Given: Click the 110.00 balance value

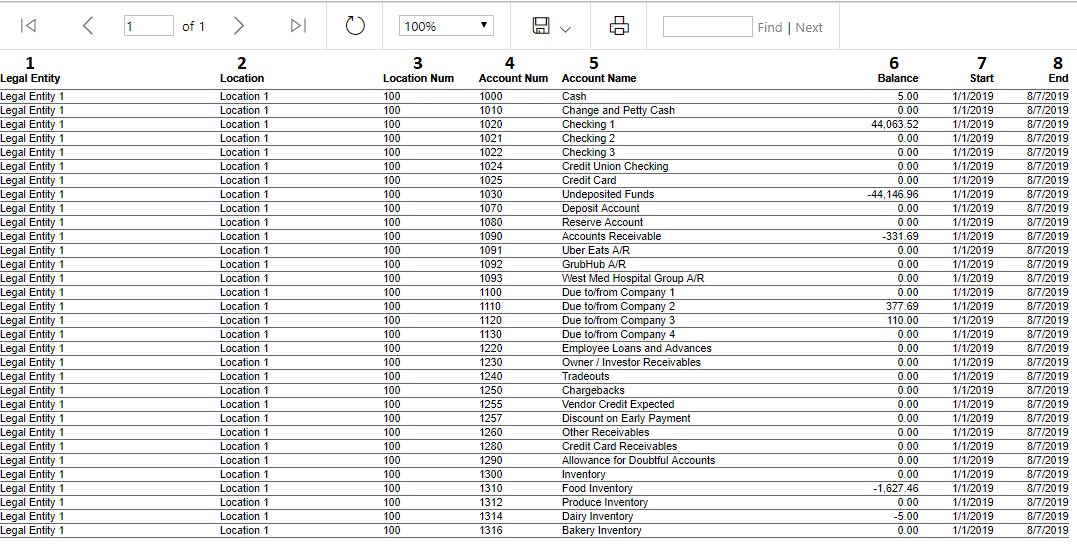Looking at the screenshot, I should pyautogui.click(x=903, y=320).
